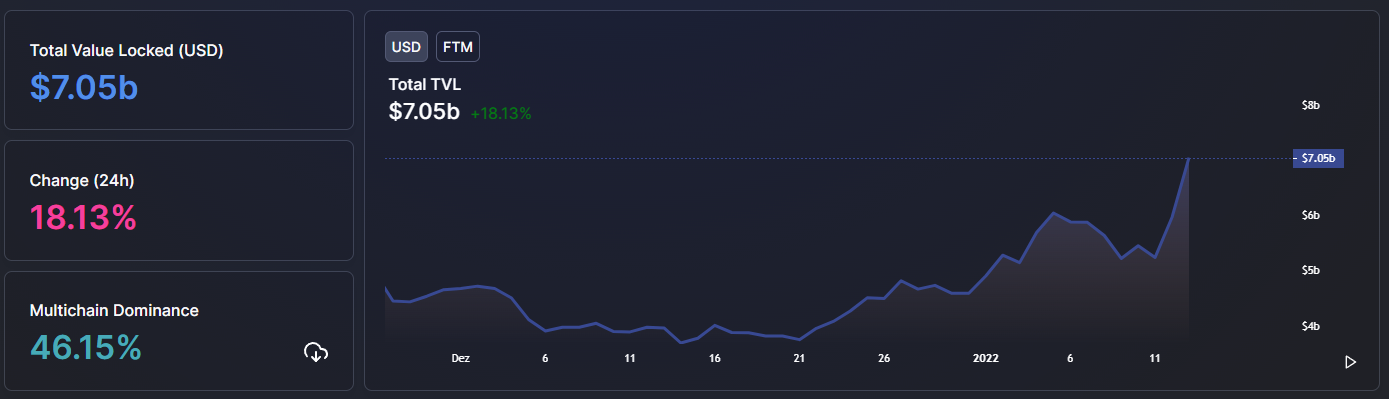Click the chart line's peak endpoint

[x=1188, y=158]
